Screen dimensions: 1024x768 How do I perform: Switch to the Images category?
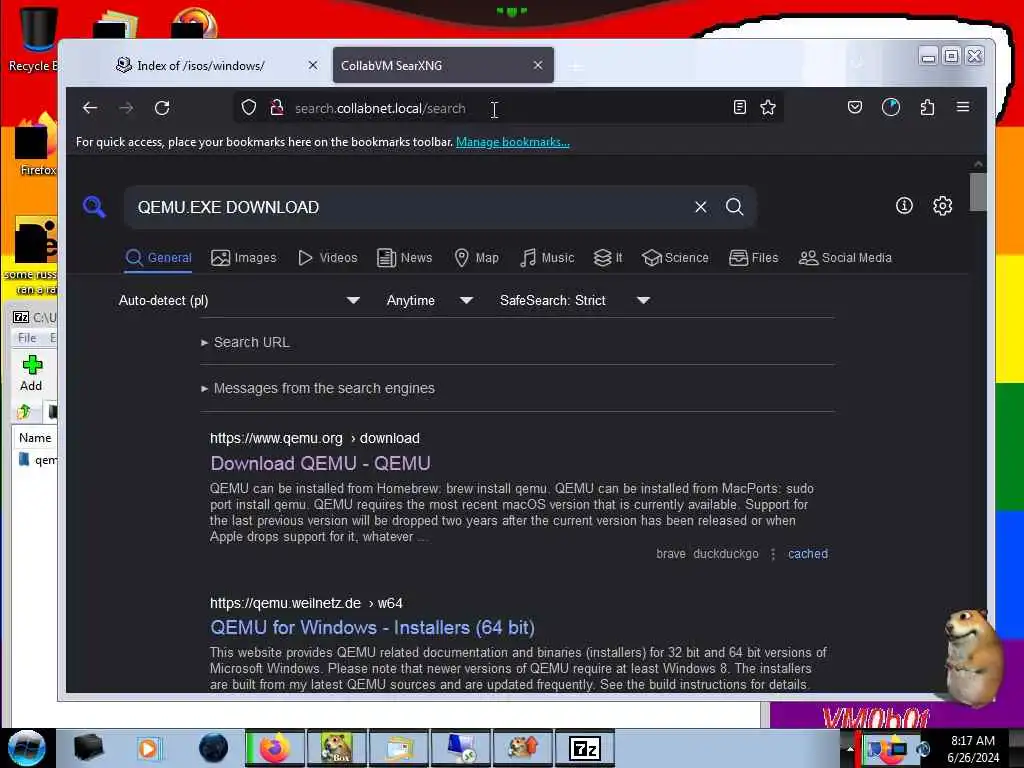244,258
